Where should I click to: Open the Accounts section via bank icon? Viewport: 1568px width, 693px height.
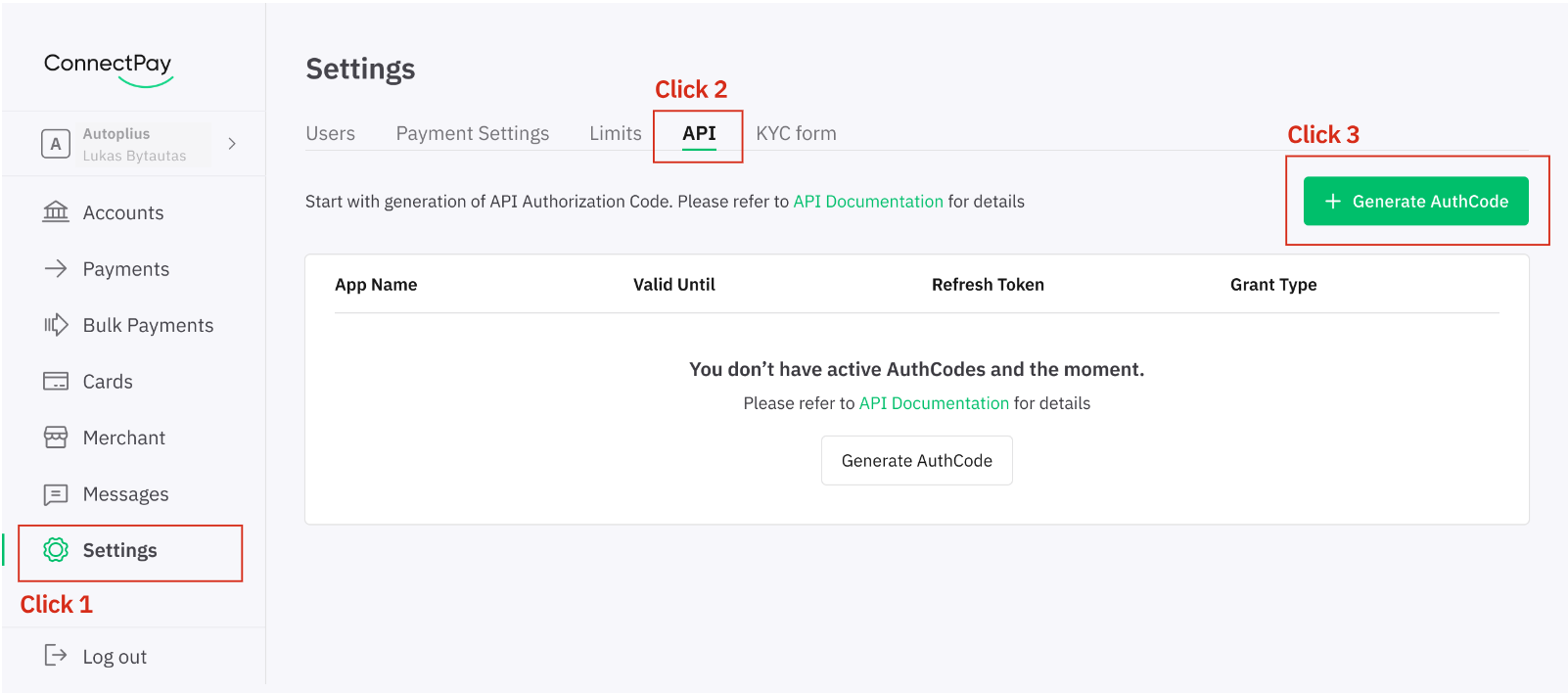(56, 211)
